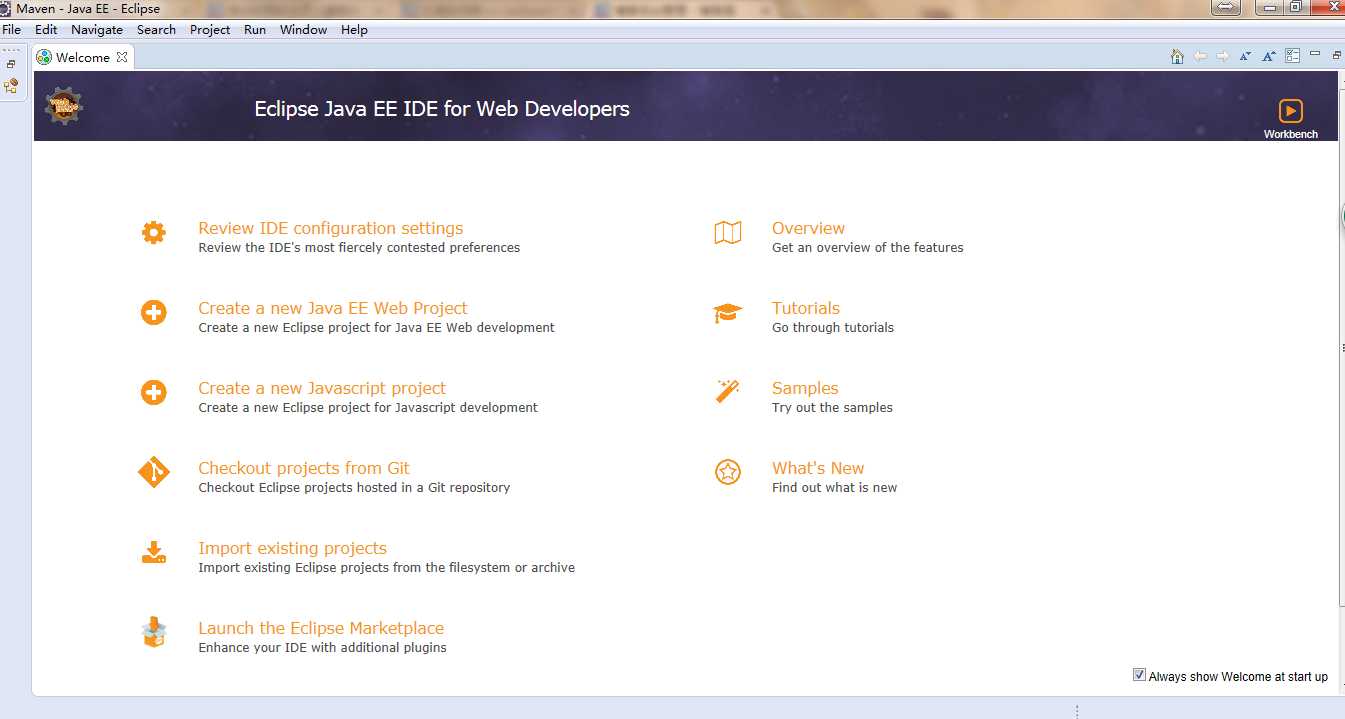Open the Window menu

tap(303, 30)
